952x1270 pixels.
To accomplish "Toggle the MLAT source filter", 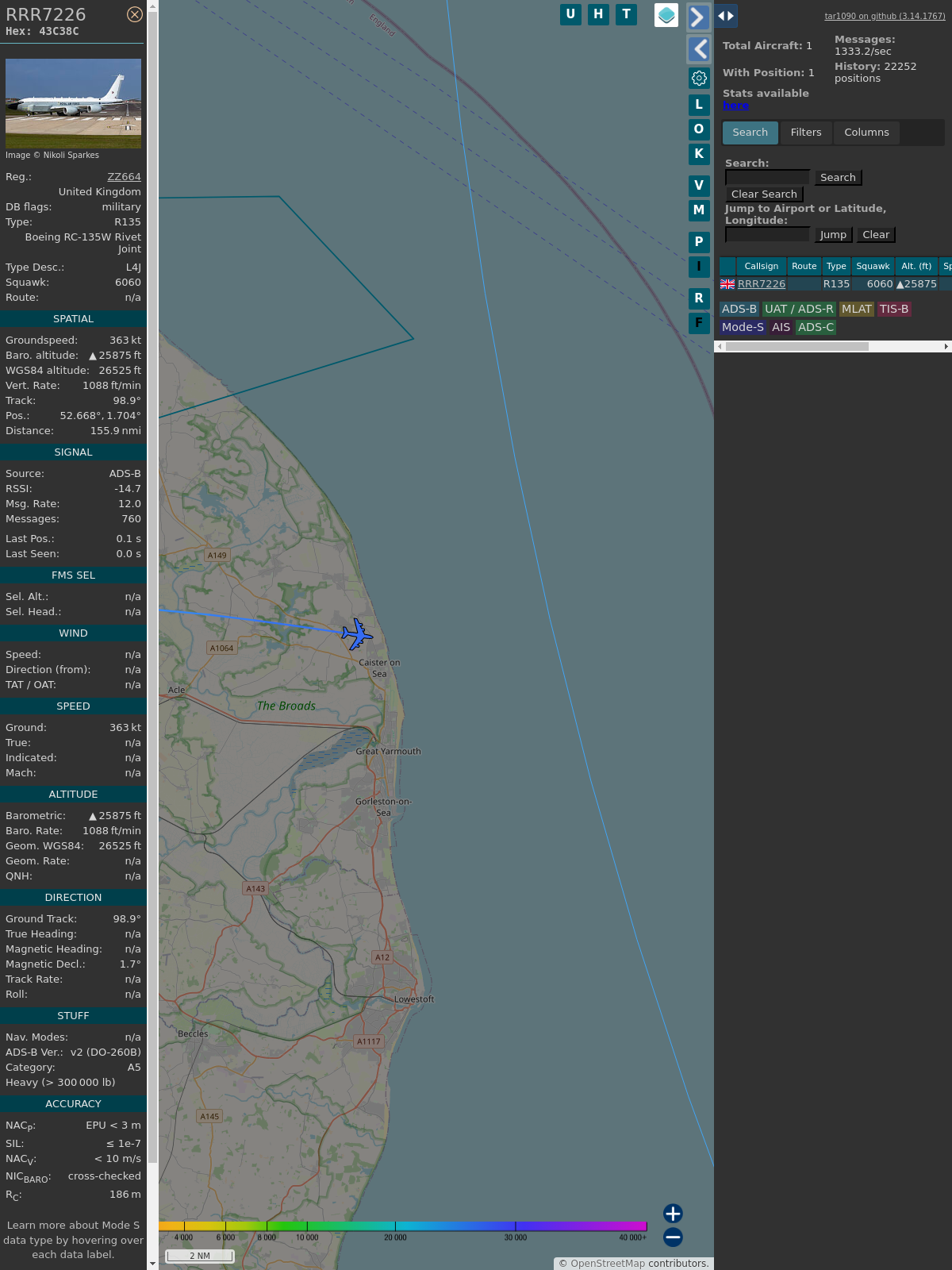I will pyautogui.click(x=856, y=309).
